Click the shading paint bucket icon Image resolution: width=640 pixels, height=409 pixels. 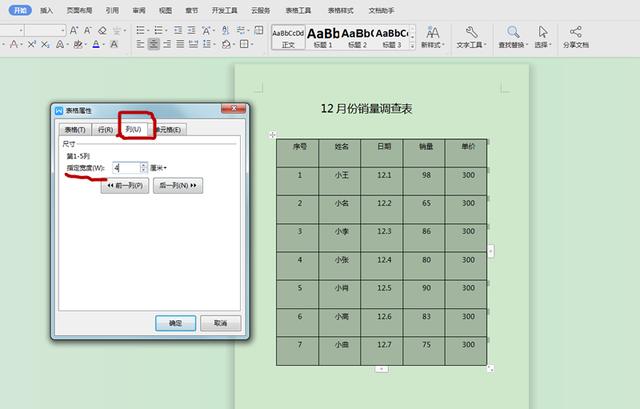pos(226,44)
